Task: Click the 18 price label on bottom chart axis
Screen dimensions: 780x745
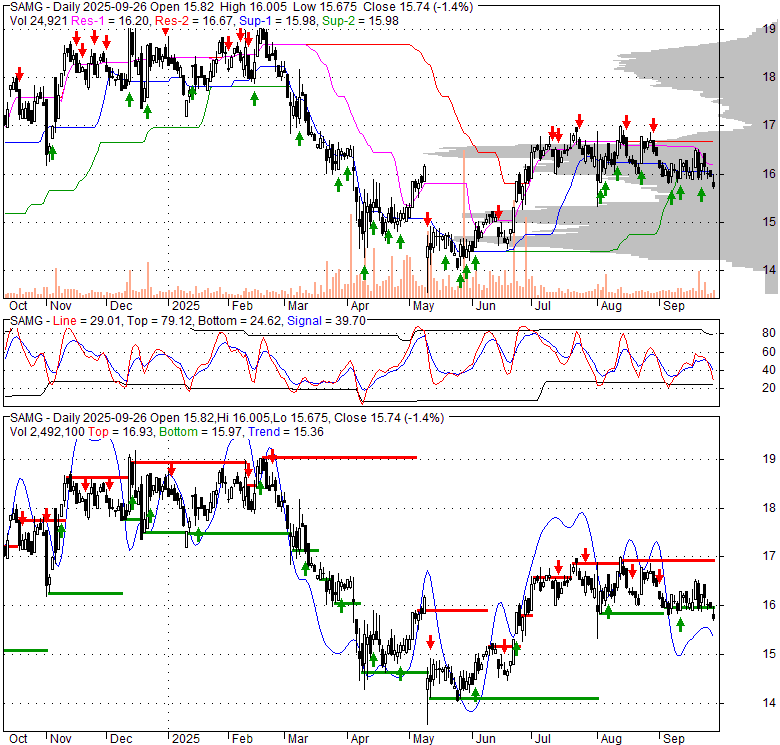Action: point(769,508)
